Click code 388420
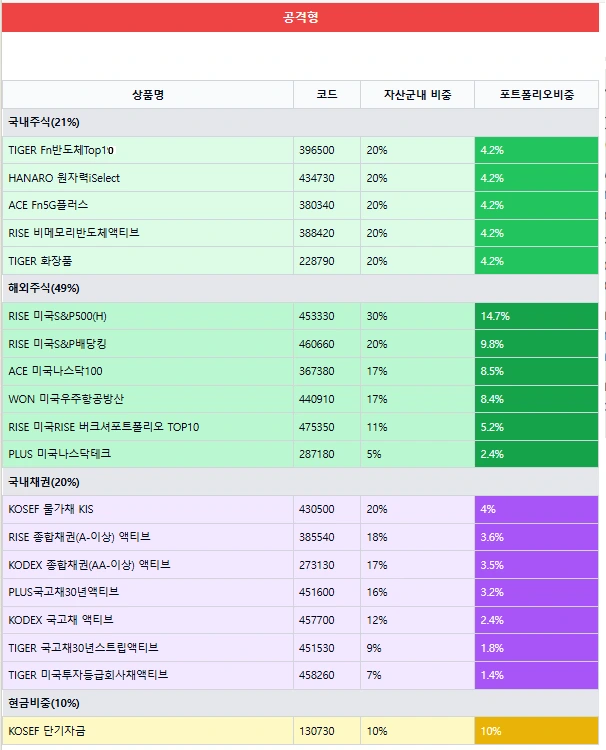This screenshot has height=750, width=606. point(317,233)
